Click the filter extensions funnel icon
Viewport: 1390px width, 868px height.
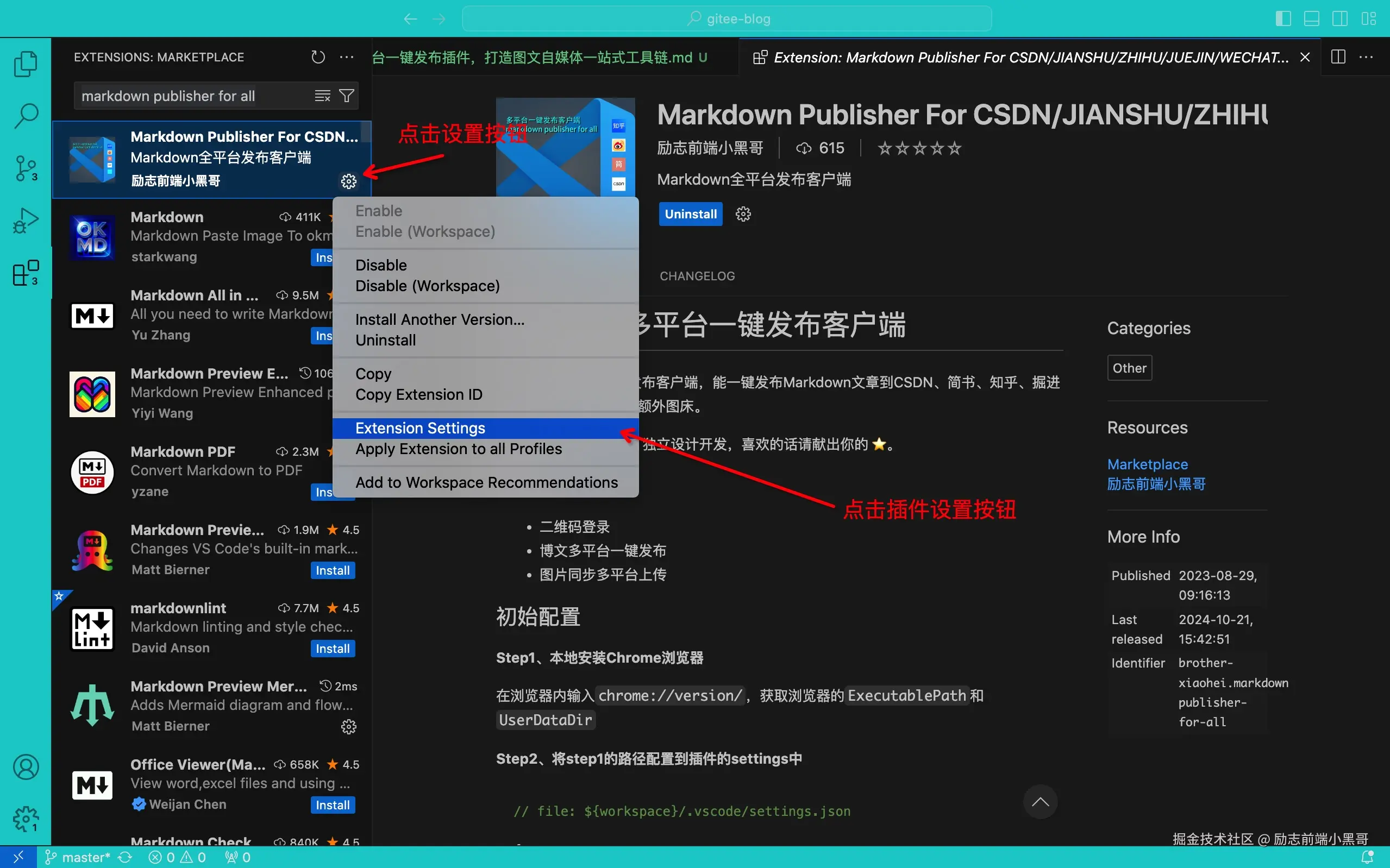pos(347,96)
